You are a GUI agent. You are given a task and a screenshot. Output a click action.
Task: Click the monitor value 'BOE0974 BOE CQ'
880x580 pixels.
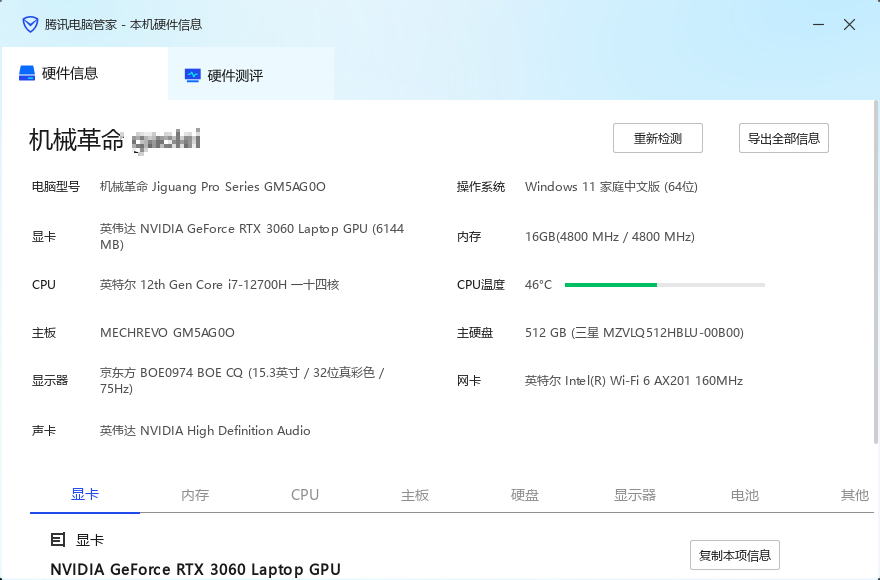pyautogui.click(x=191, y=373)
